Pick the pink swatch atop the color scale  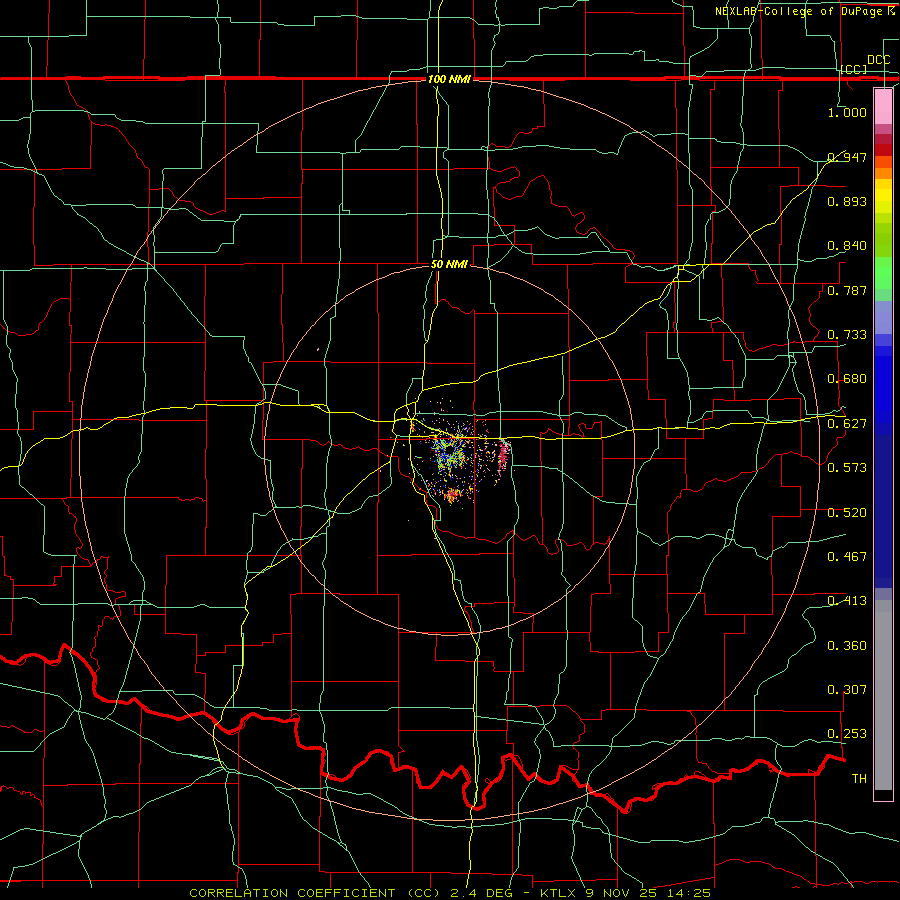click(883, 106)
